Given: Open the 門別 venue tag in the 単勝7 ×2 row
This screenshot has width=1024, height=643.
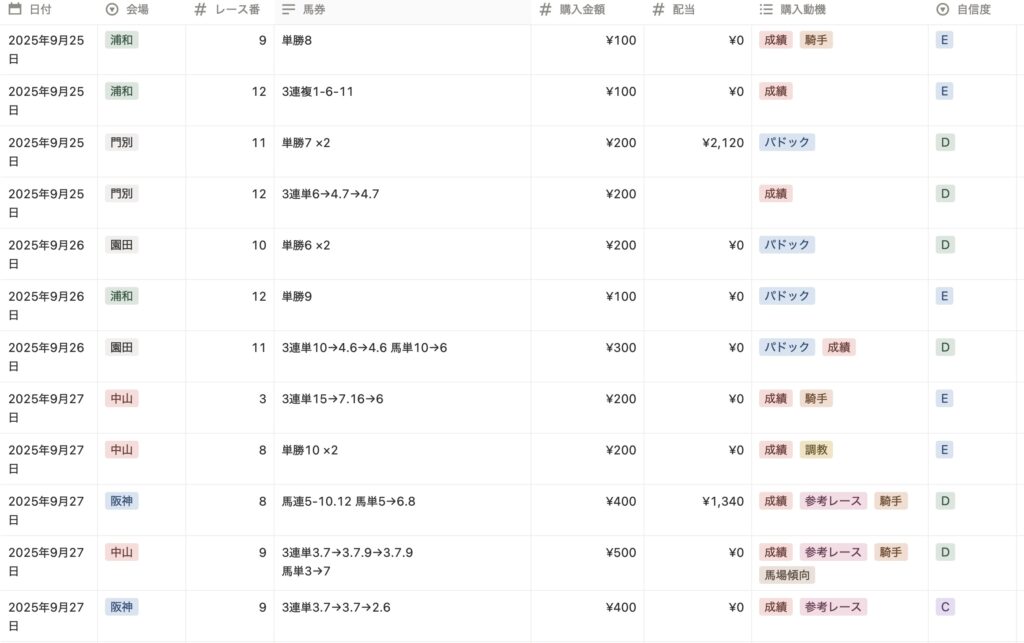Looking at the screenshot, I should [121, 143].
